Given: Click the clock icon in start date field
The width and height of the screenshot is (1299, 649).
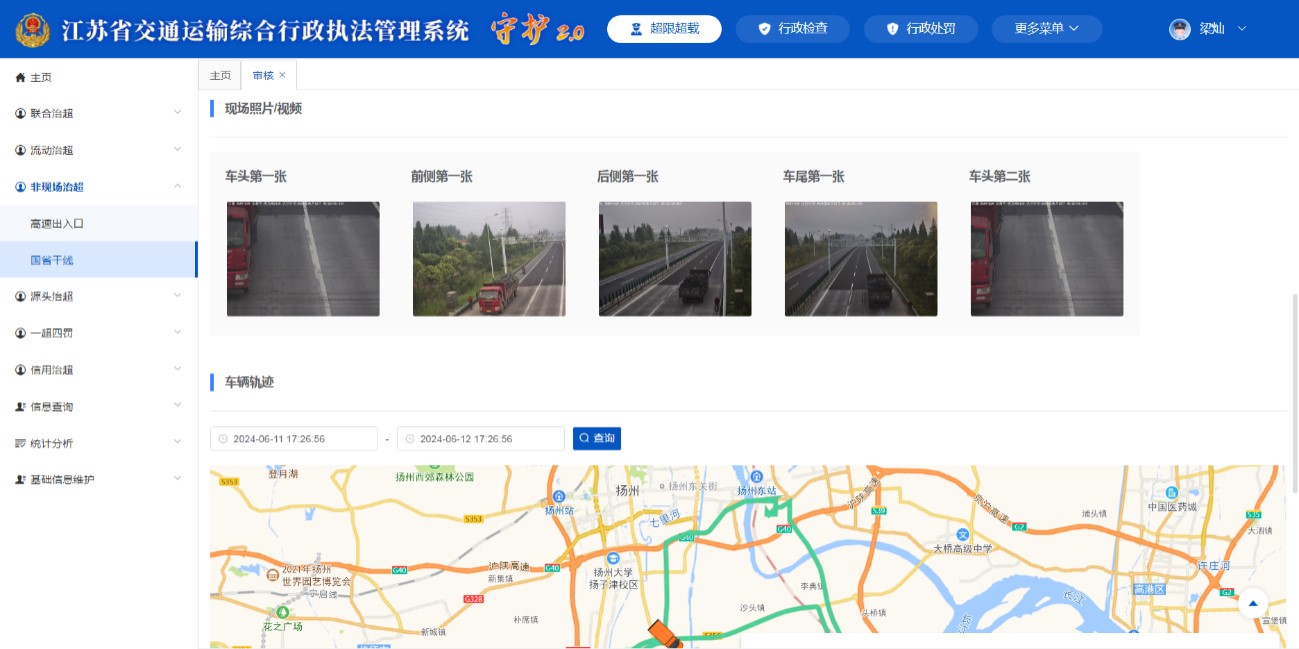Looking at the screenshot, I should point(223,439).
